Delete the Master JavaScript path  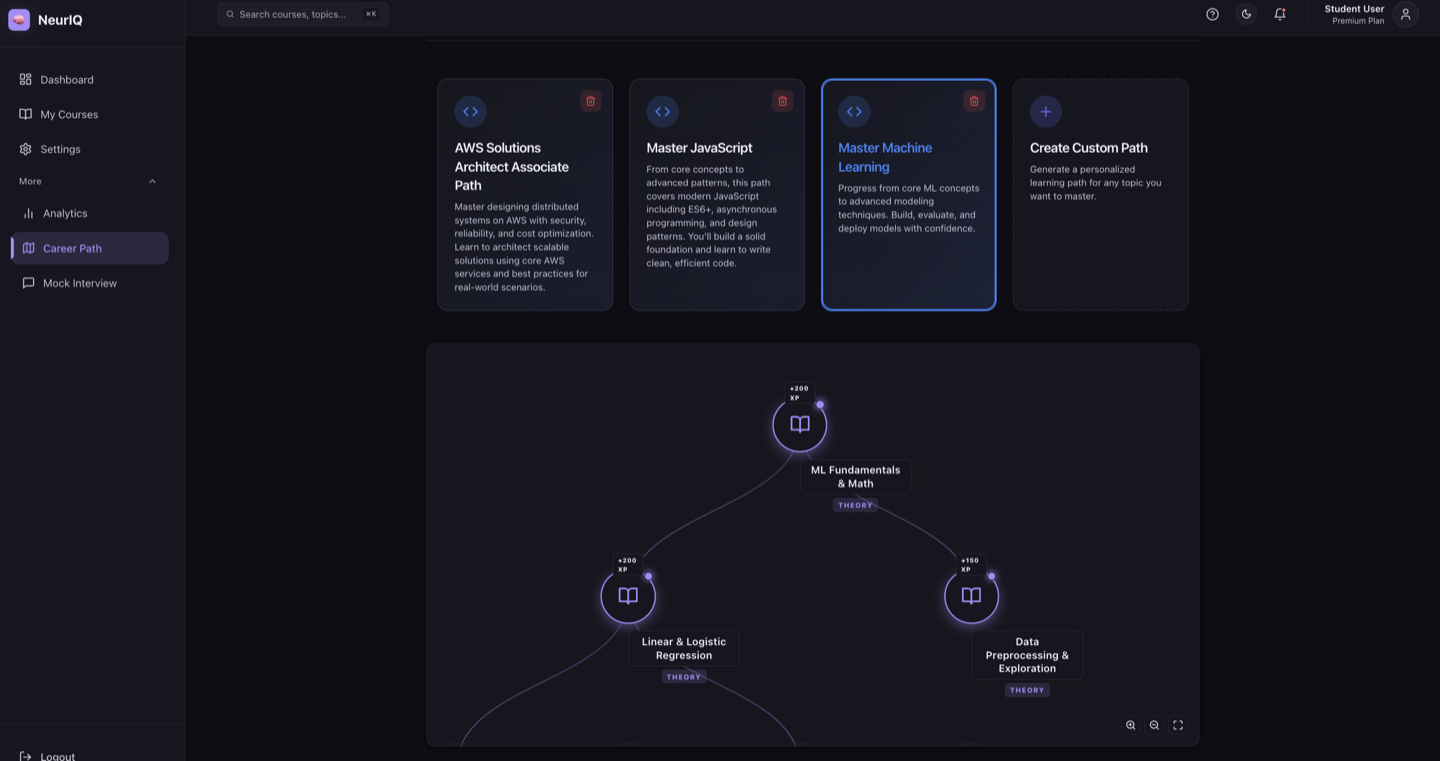click(783, 101)
